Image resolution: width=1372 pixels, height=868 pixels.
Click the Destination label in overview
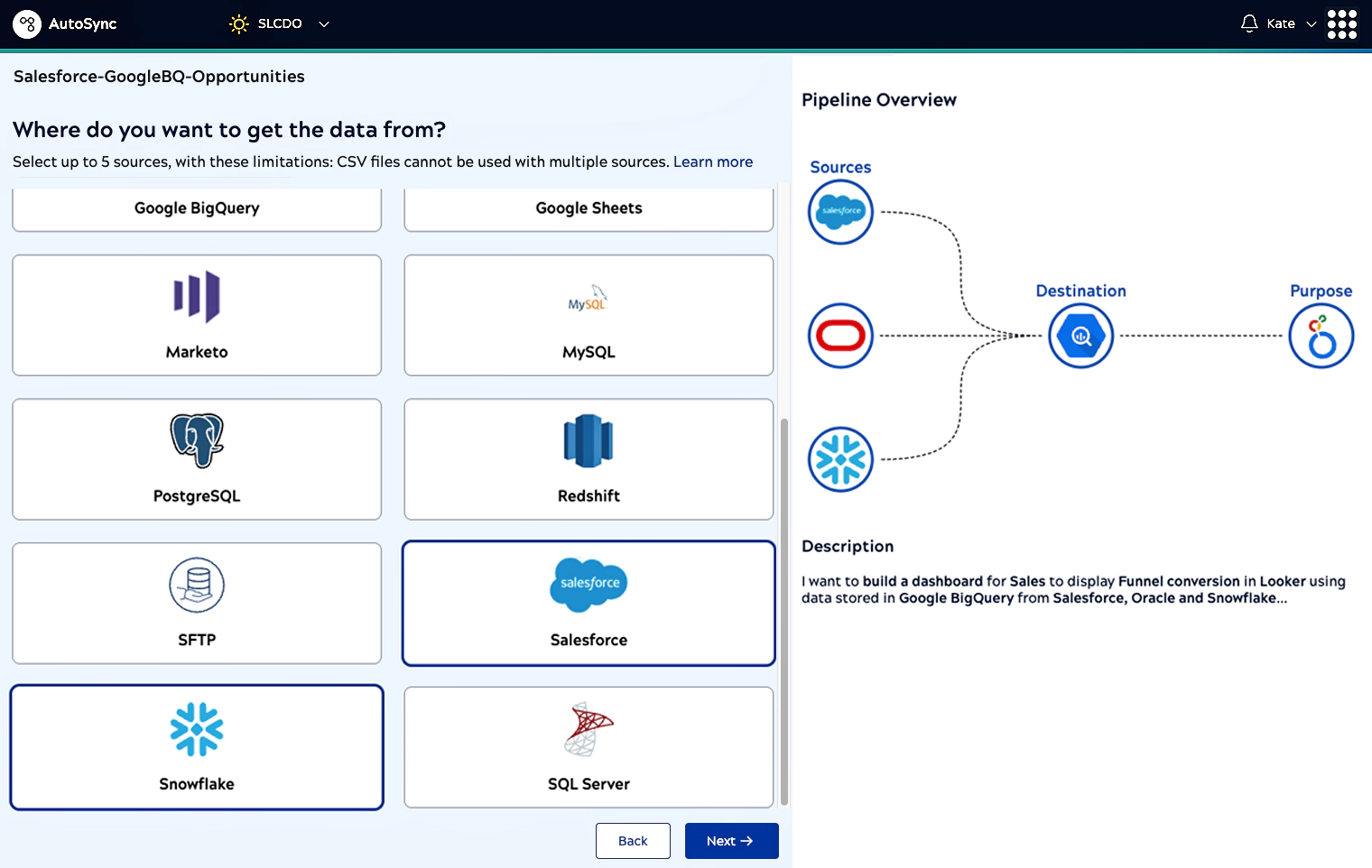click(1081, 291)
